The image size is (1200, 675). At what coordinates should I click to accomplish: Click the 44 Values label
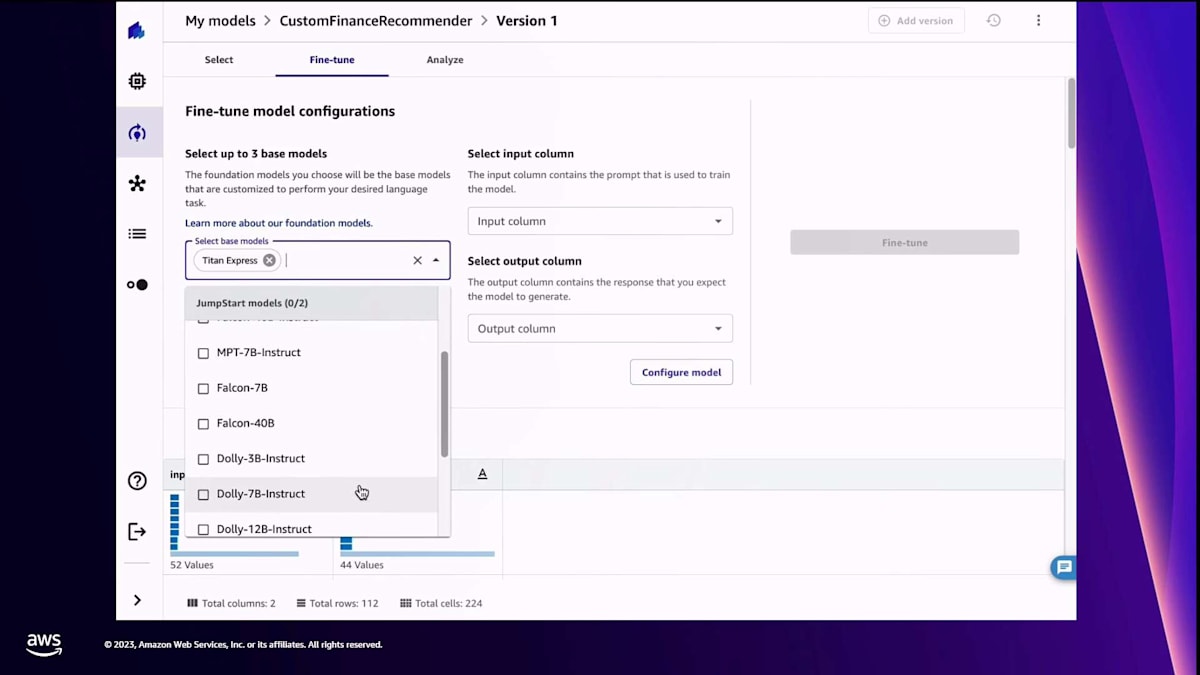pyautogui.click(x=362, y=565)
